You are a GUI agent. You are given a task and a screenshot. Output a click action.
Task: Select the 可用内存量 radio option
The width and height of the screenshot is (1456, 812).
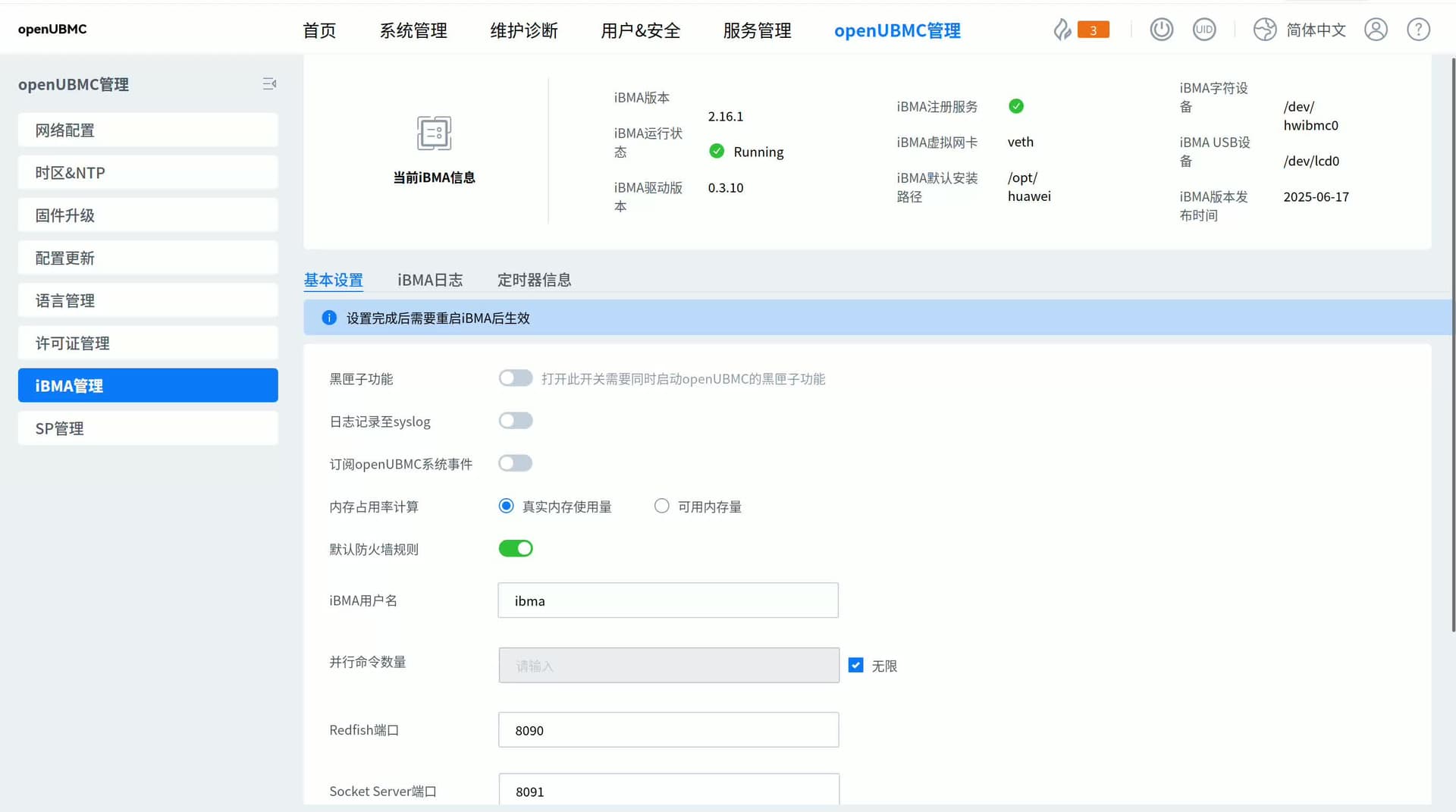pos(662,506)
